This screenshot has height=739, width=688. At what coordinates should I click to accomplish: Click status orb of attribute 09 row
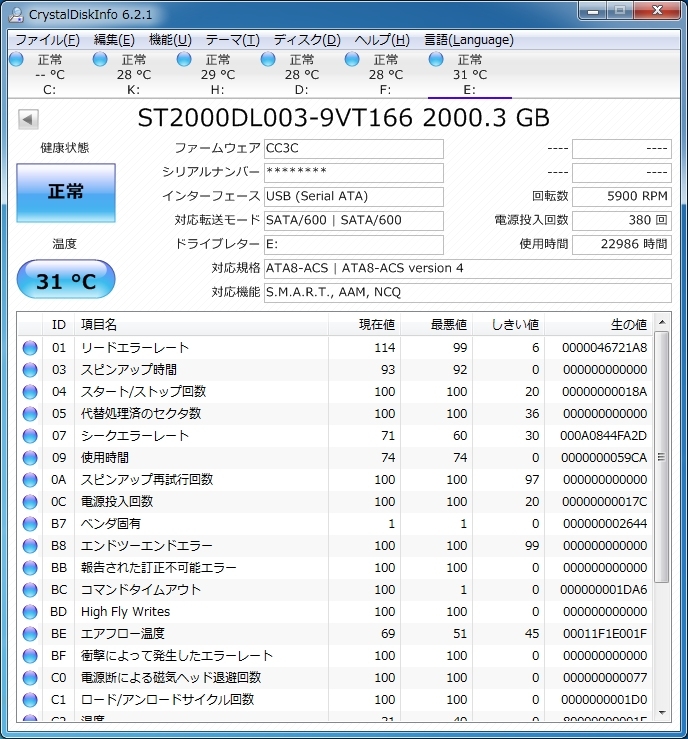point(30,458)
